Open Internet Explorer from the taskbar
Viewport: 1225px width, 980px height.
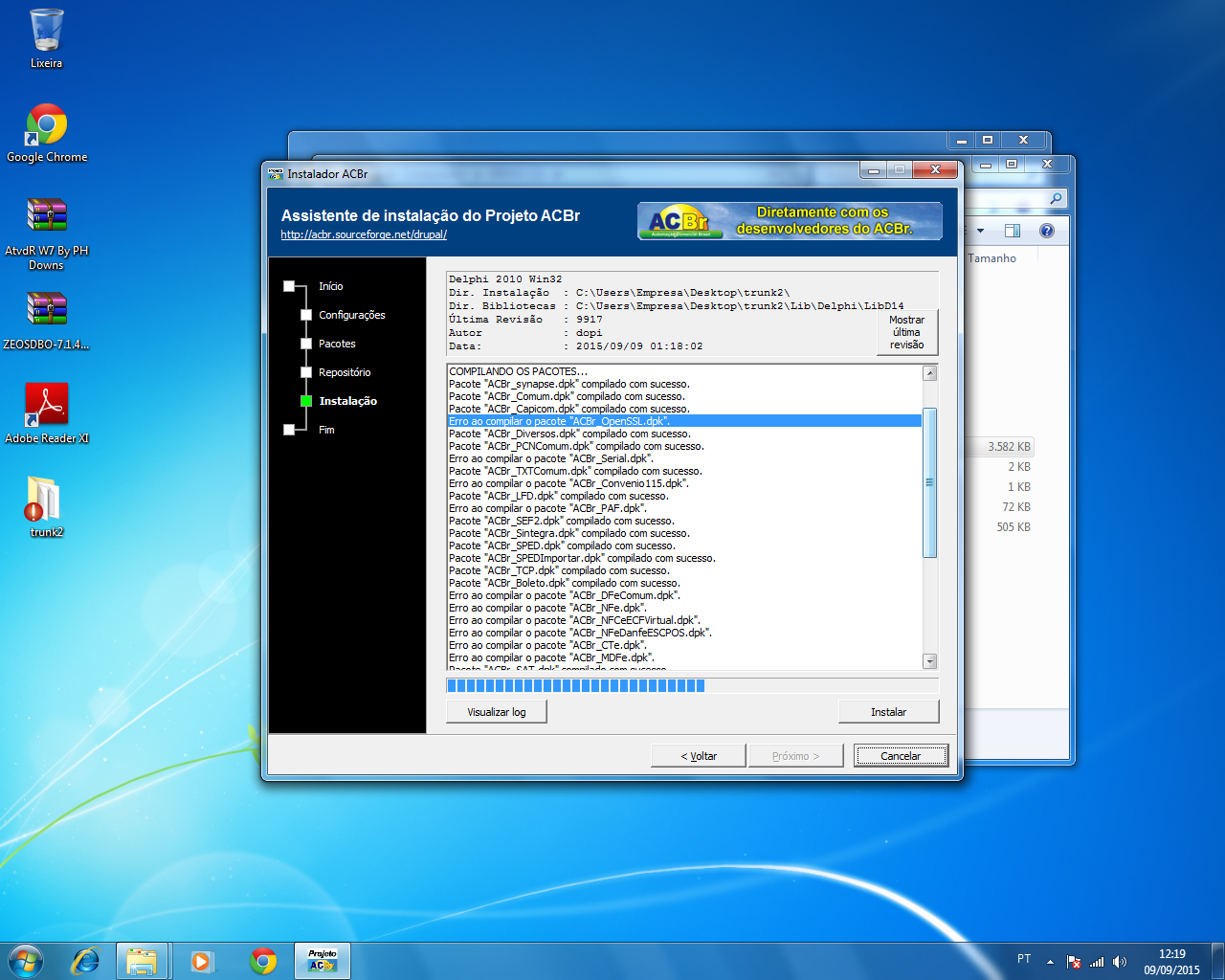pos(86,961)
